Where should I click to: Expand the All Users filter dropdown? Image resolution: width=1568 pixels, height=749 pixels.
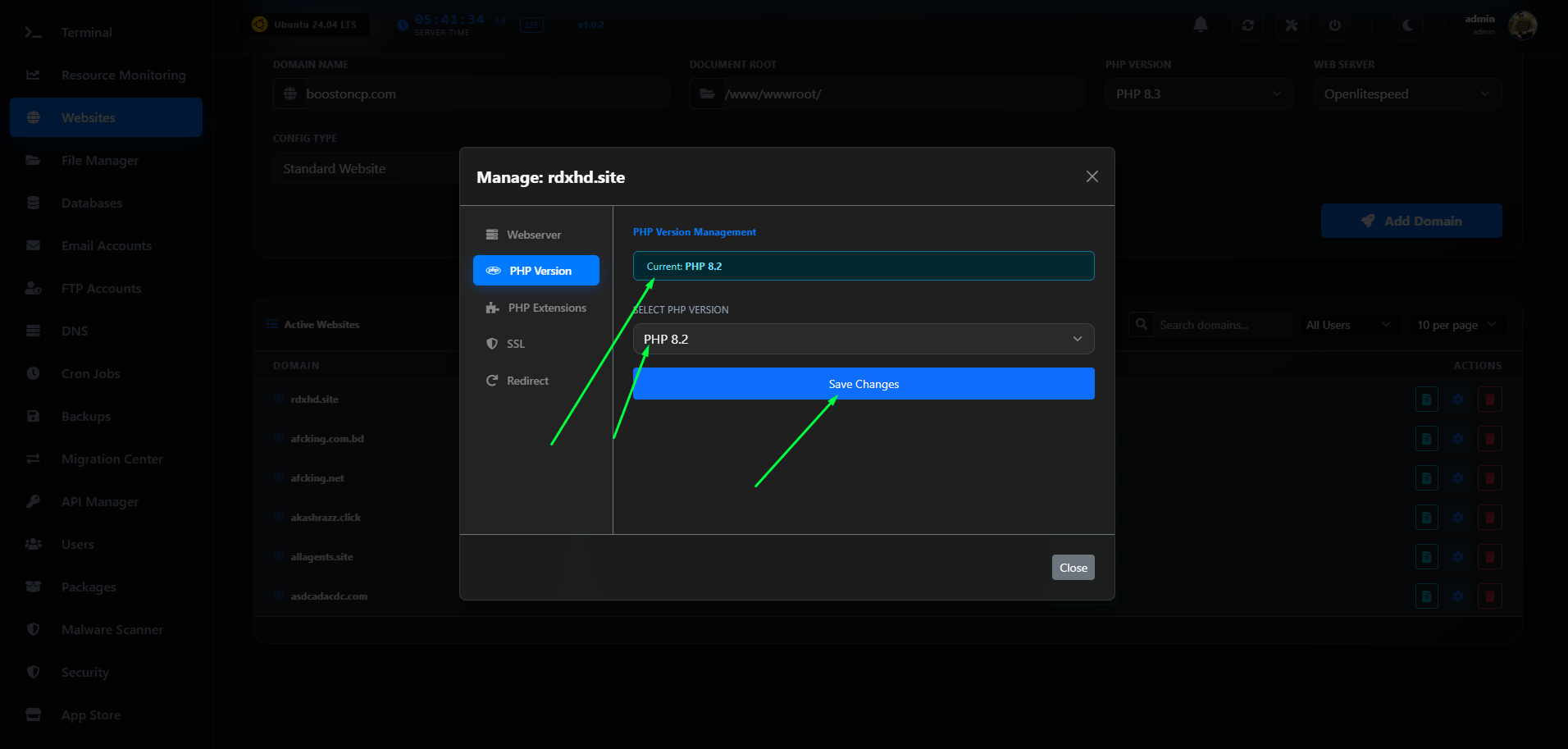tap(1347, 324)
